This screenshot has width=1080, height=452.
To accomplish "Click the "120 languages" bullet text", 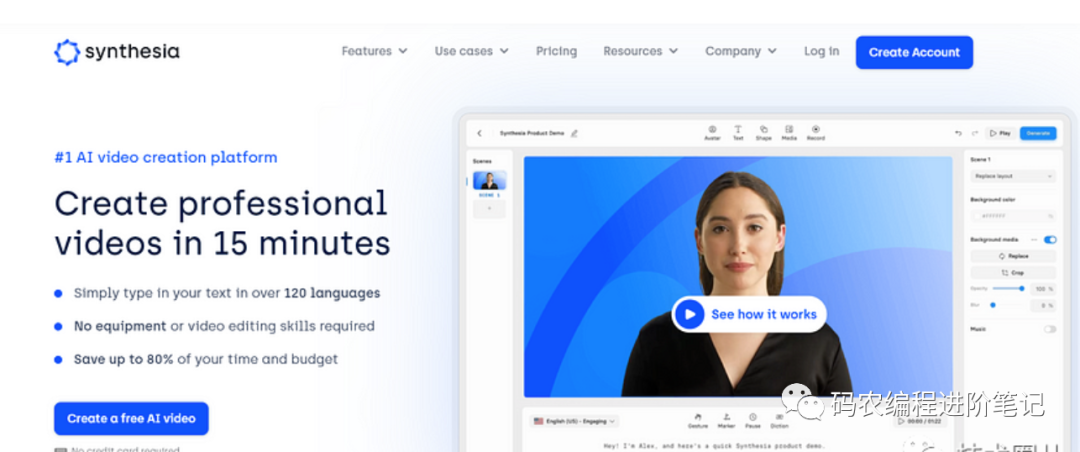I will click(x=331, y=293).
